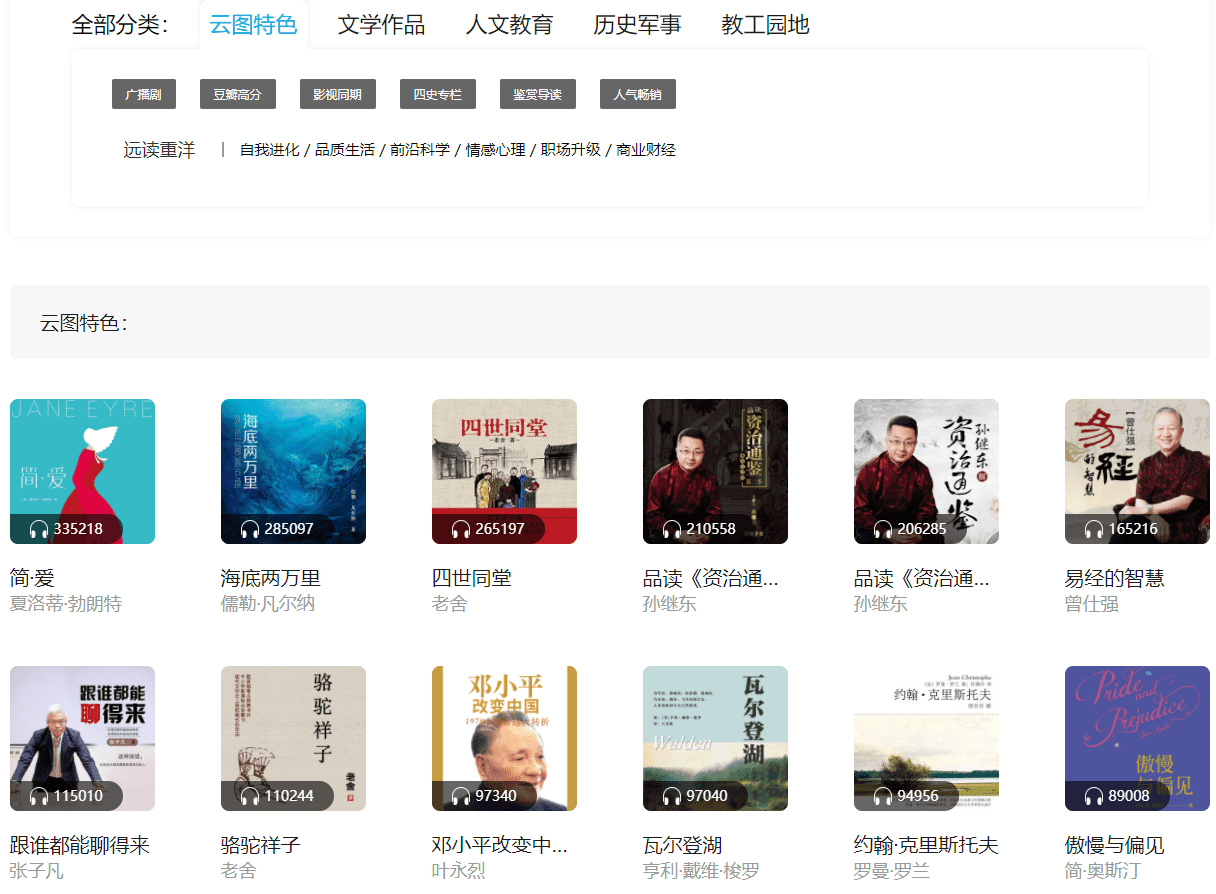The width and height of the screenshot is (1216, 894).
Task: Click headphone icon on 简·爱 cover
Action: pyautogui.click(x=40, y=529)
